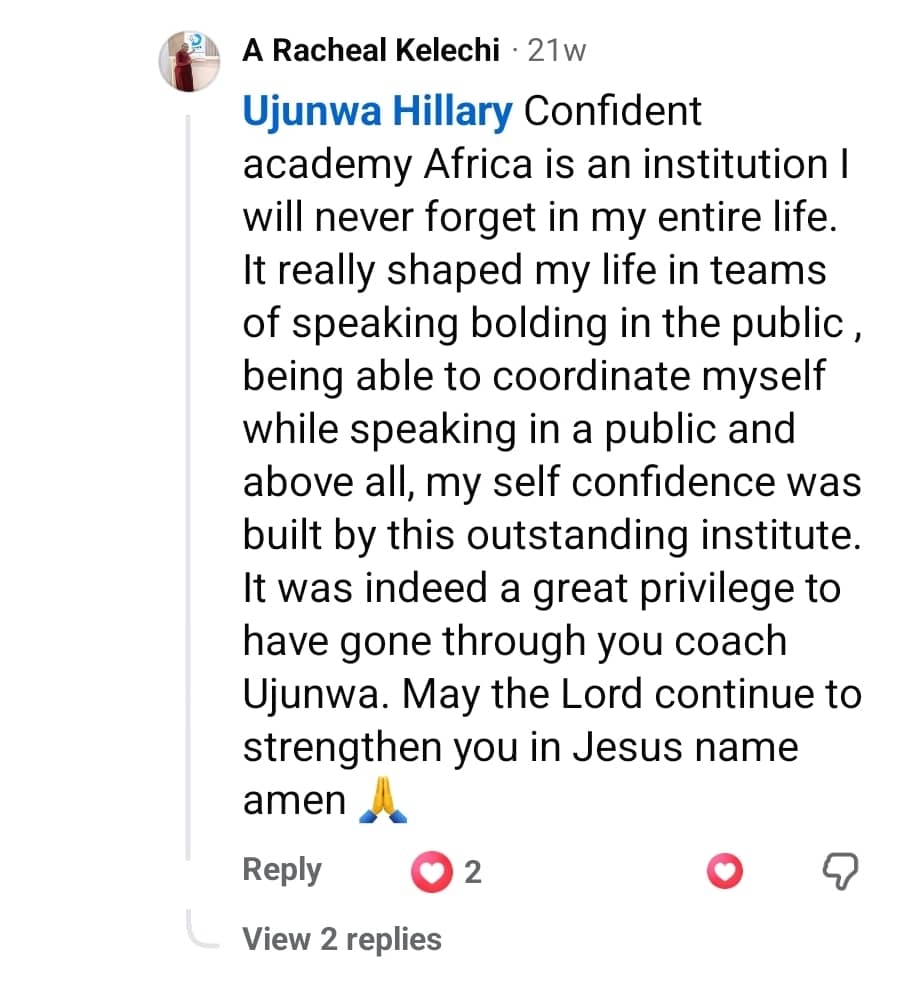Click the words Jesus name in the comment
Image resolution: width=904 pixels, height=987 pixels.
click(x=687, y=747)
